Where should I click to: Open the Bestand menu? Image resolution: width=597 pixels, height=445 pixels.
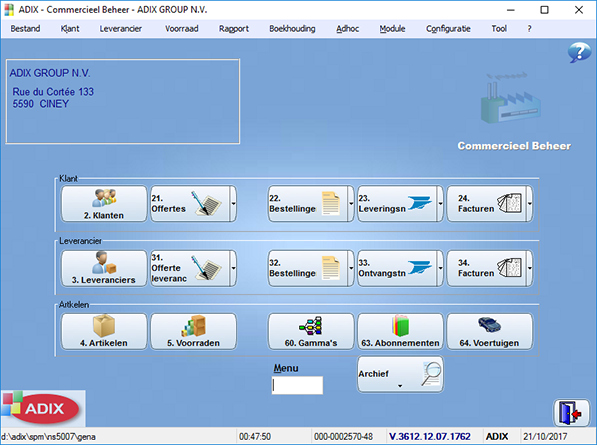point(25,29)
